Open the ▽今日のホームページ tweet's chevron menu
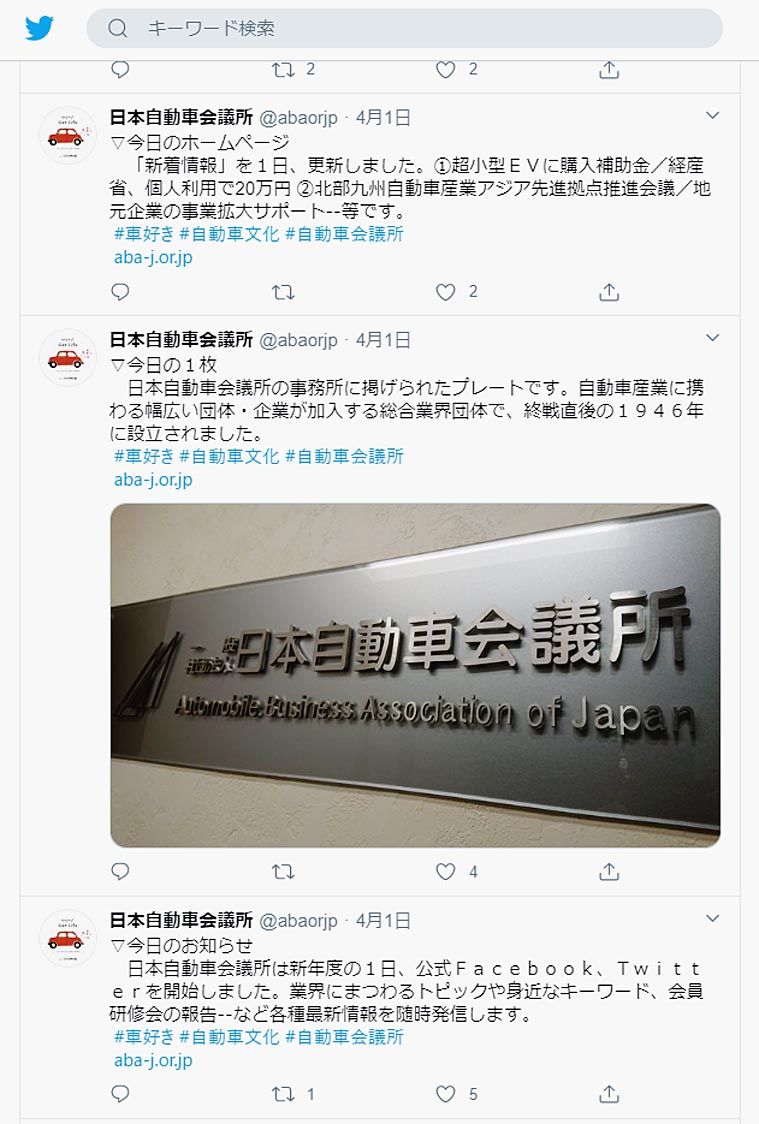 [x=712, y=115]
